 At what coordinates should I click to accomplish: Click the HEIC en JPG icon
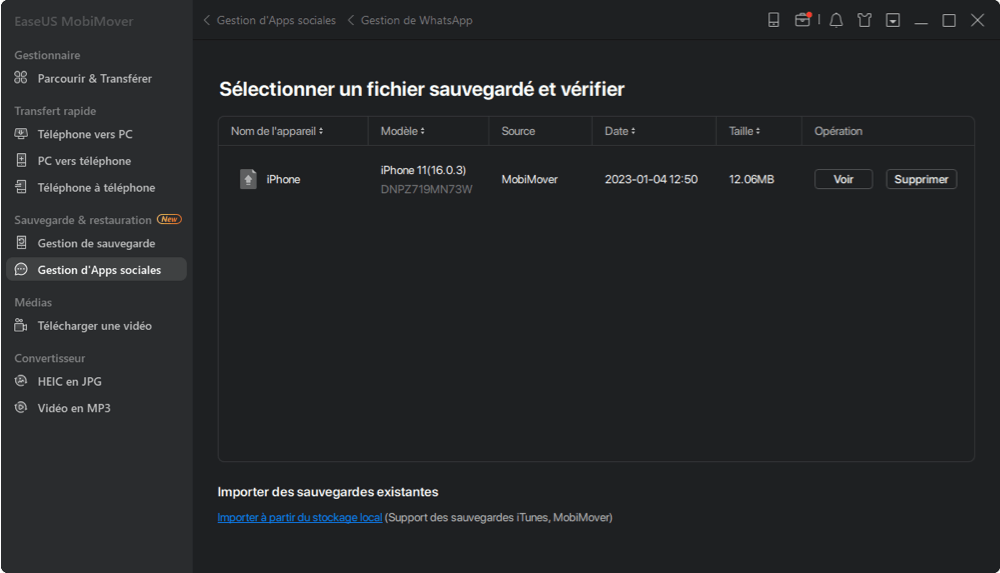tap(21, 381)
